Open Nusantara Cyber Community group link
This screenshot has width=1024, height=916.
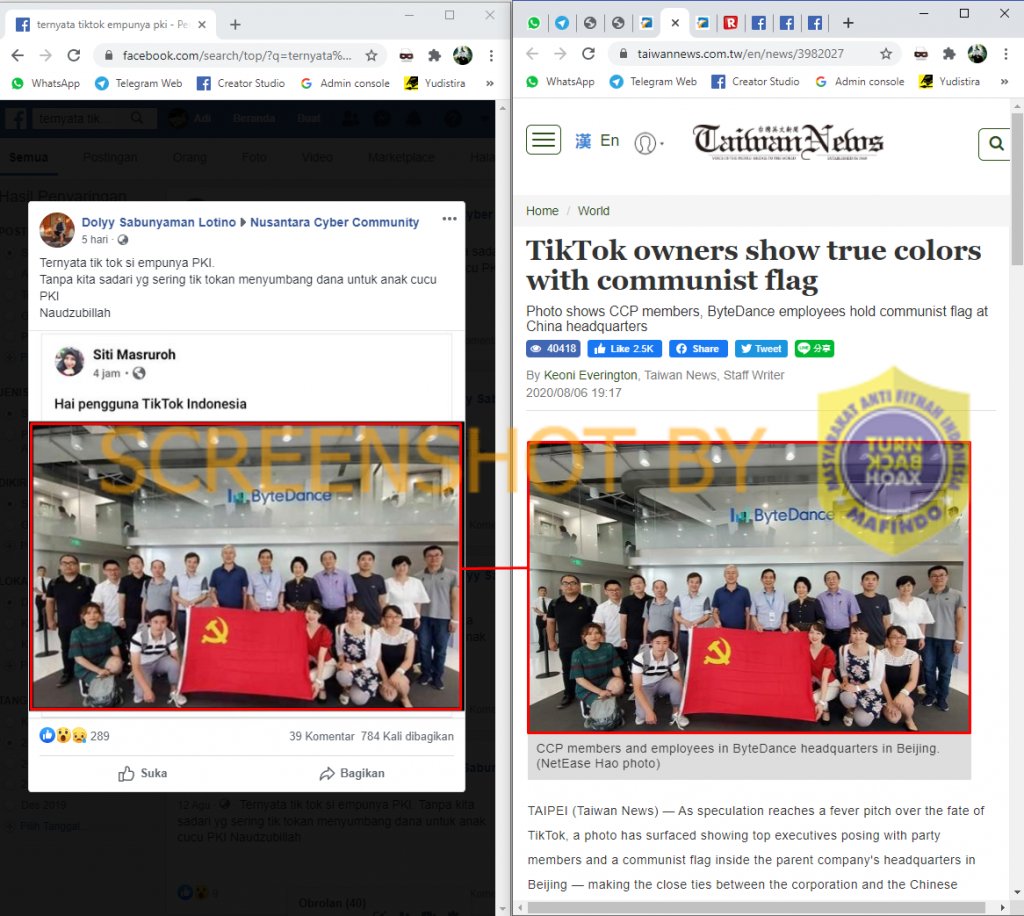coord(334,223)
